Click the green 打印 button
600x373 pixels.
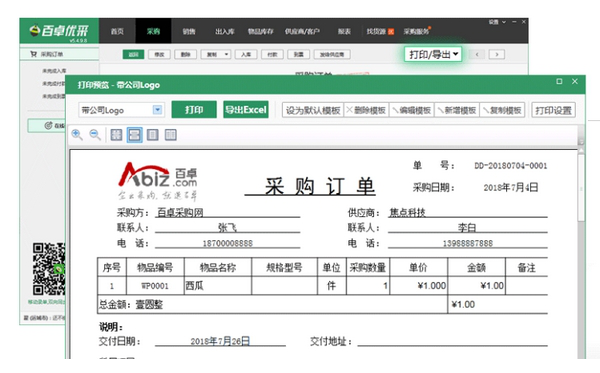tap(194, 110)
